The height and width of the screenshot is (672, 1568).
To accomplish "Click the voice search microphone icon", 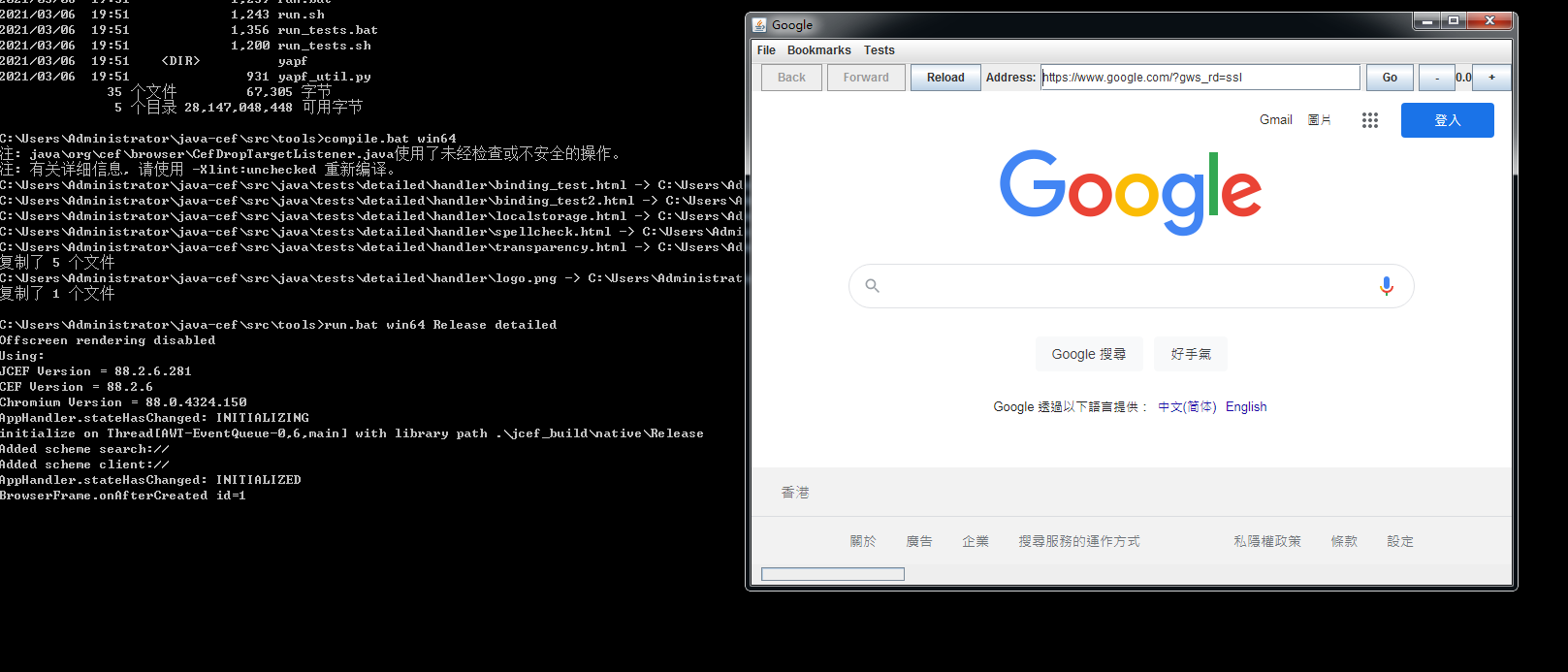I will pos(1386,286).
